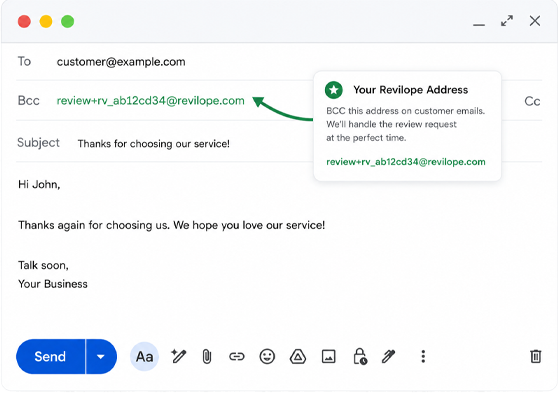Screen dimensions: 558x394
Task: Click the Your Revilope Address heading
Action: point(411,90)
